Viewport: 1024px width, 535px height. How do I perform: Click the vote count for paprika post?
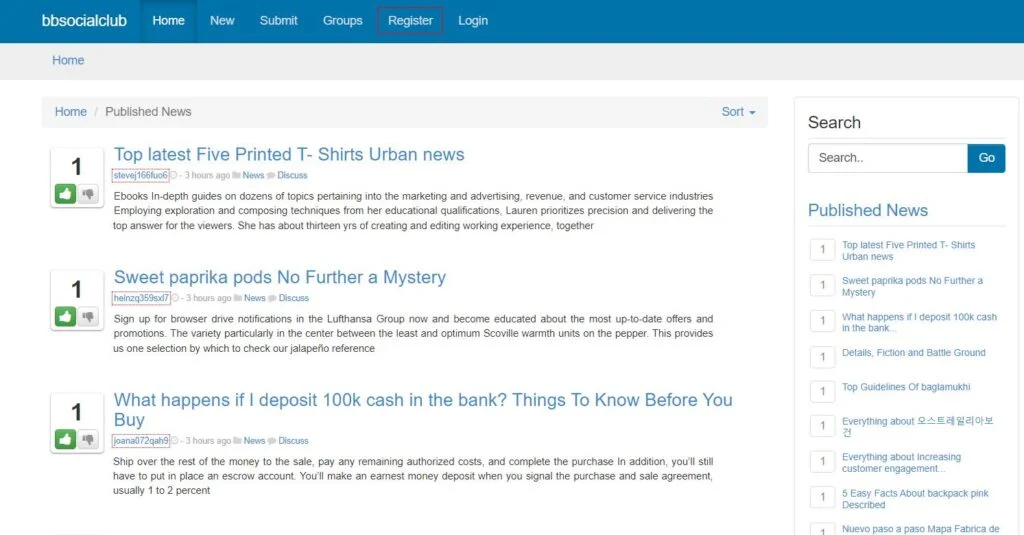point(76,289)
